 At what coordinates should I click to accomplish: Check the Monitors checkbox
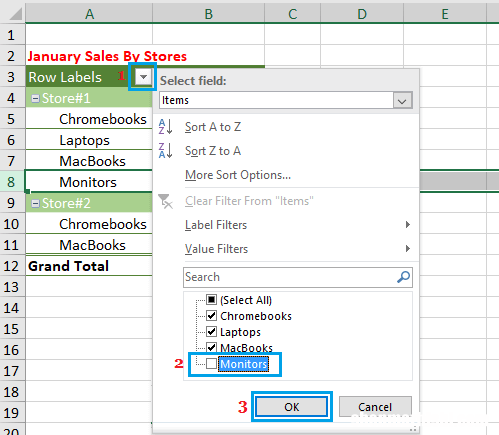(211, 364)
